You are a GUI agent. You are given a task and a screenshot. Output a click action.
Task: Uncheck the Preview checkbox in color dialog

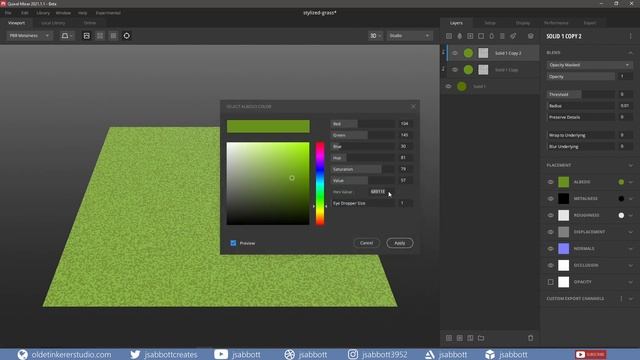click(233, 243)
